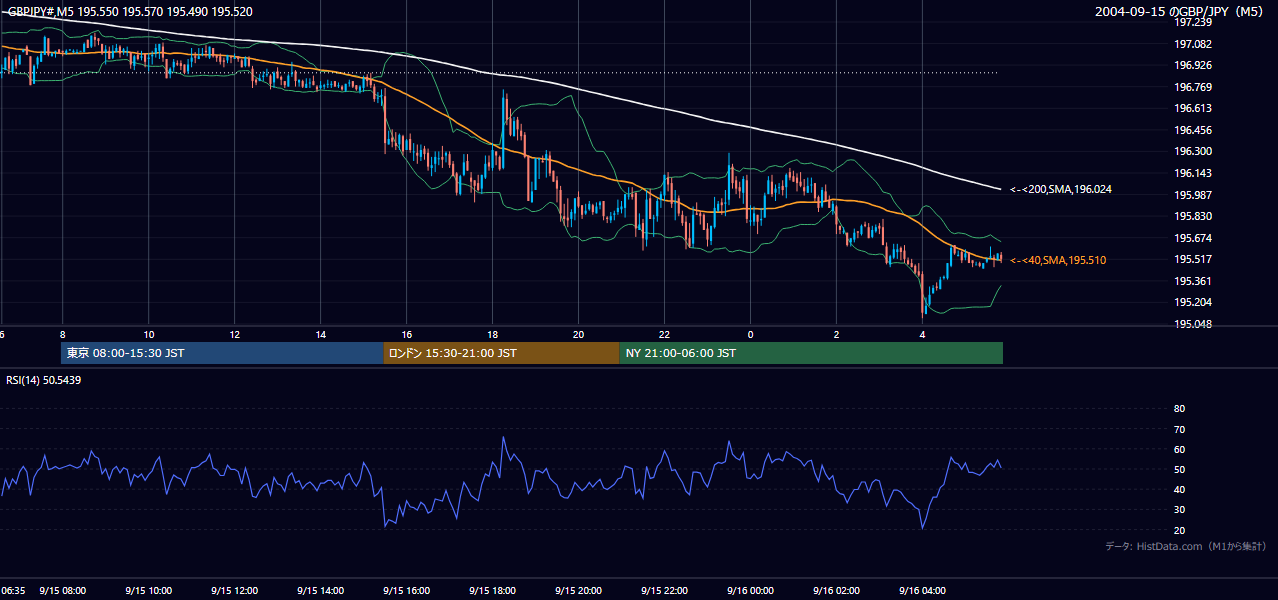Select the RSI scale value 60
This screenshot has height=600, width=1278.
(1179, 449)
